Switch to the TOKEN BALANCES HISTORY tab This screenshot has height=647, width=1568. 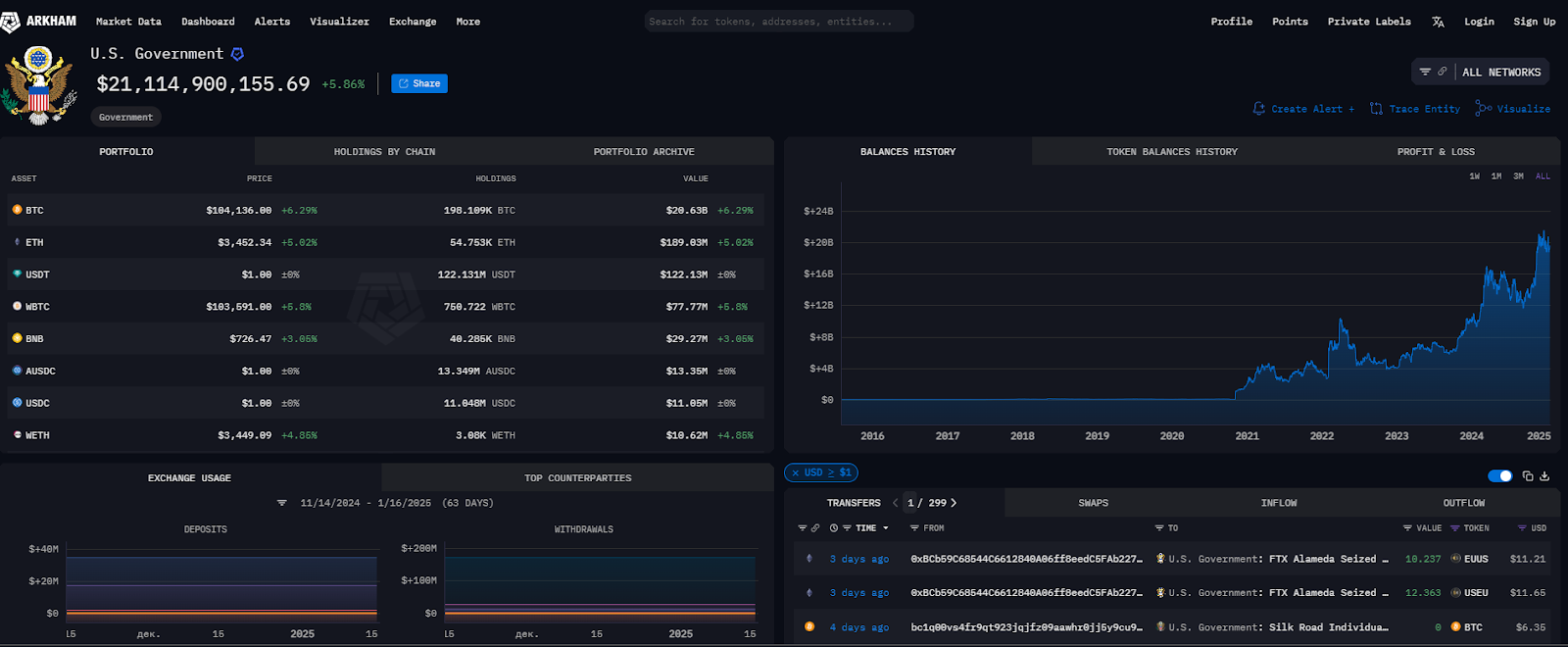pyautogui.click(x=1172, y=152)
